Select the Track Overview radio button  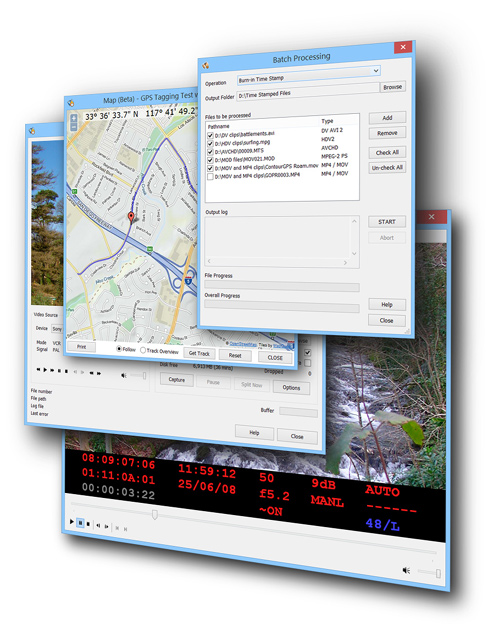tap(143, 350)
